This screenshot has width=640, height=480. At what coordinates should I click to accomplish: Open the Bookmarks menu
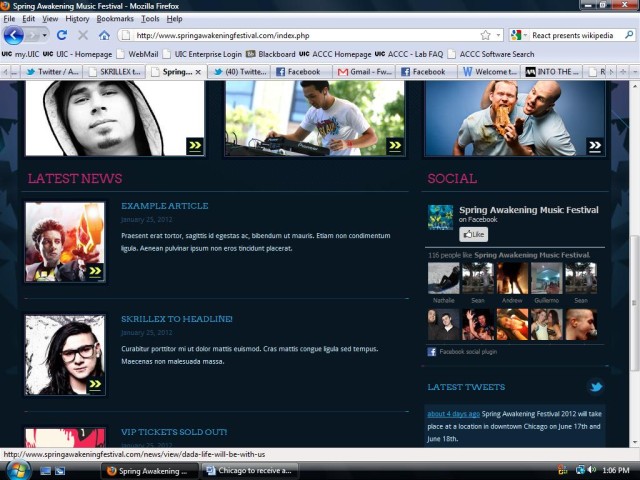(114, 19)
